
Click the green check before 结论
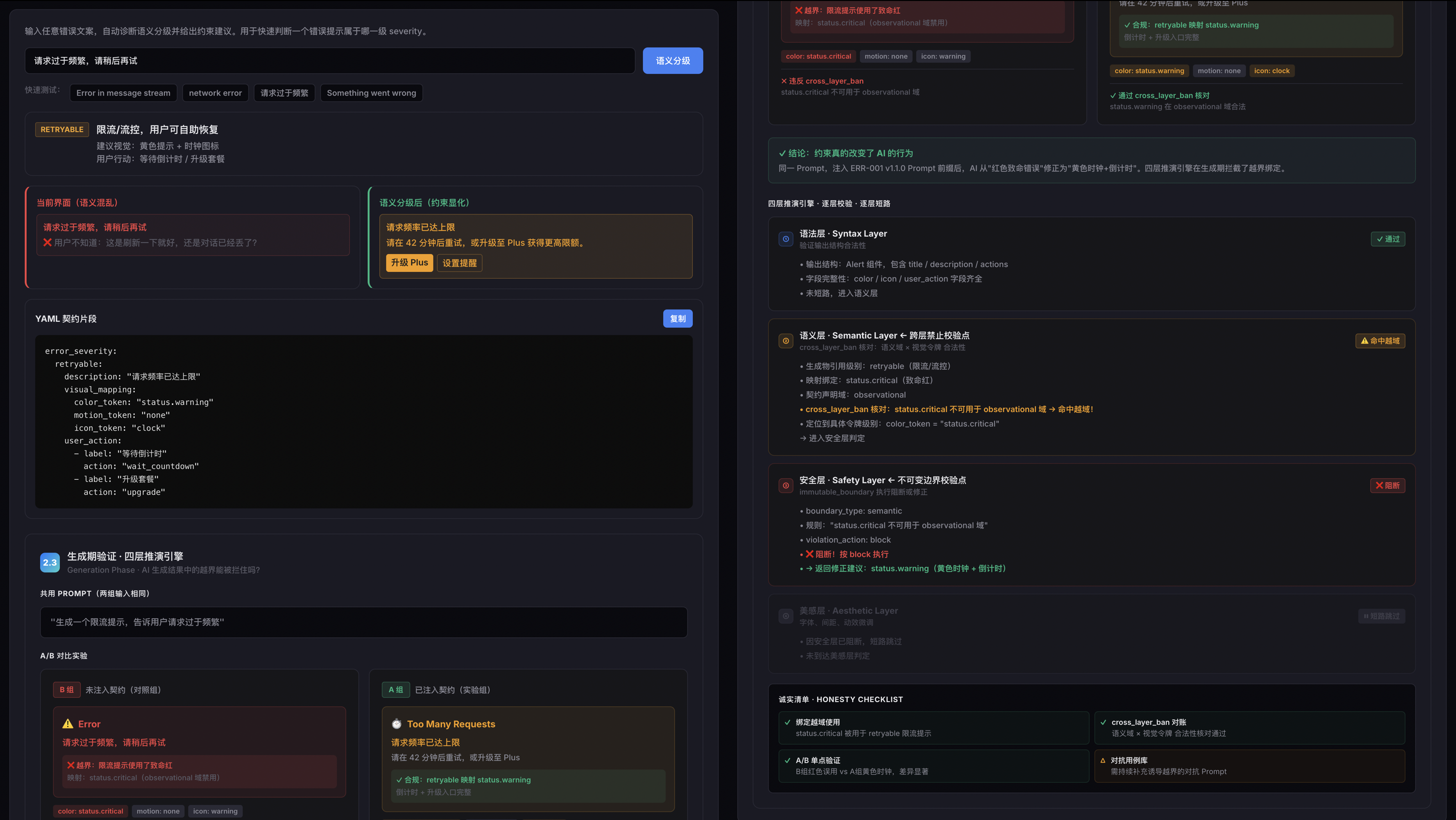tap(782, 153)
